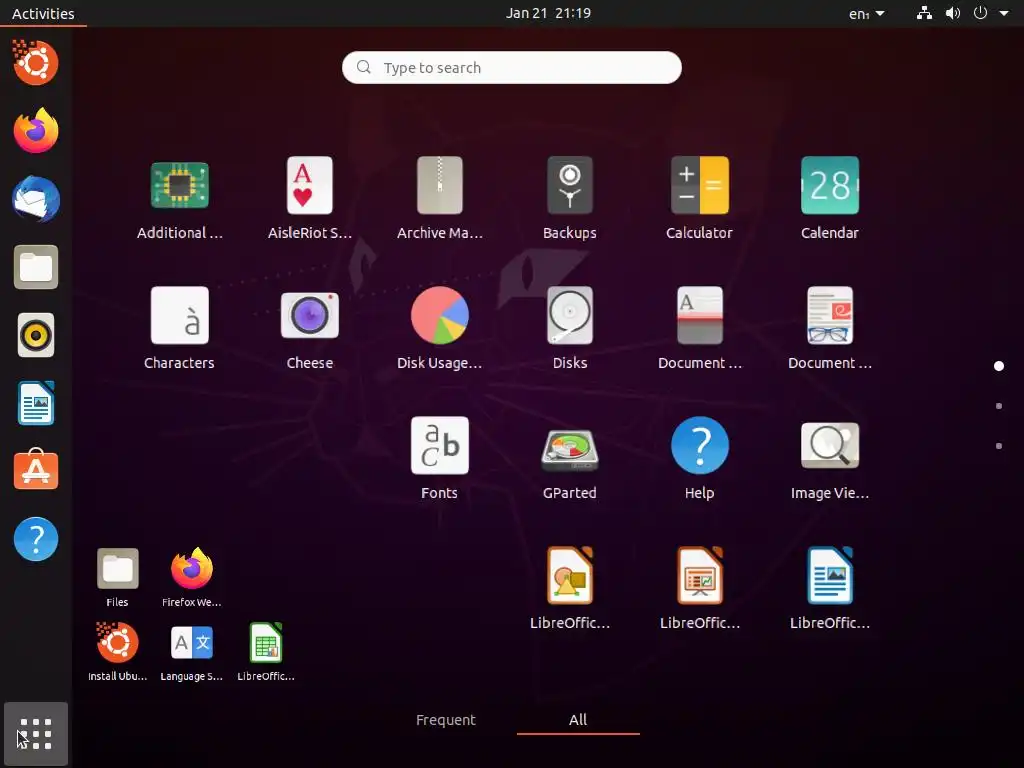Click Install Ubuntu icon in the dock

(36, 63)
